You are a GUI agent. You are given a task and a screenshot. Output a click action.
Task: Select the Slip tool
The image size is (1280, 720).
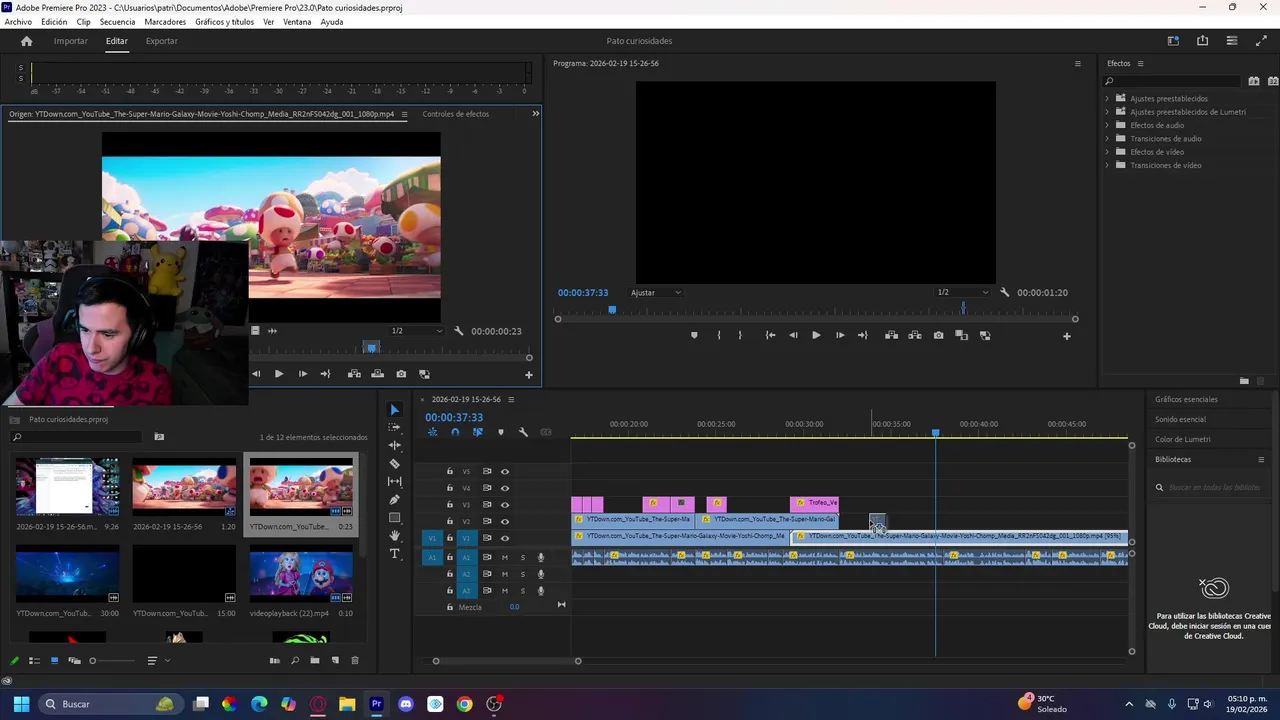tap(394, 481)
